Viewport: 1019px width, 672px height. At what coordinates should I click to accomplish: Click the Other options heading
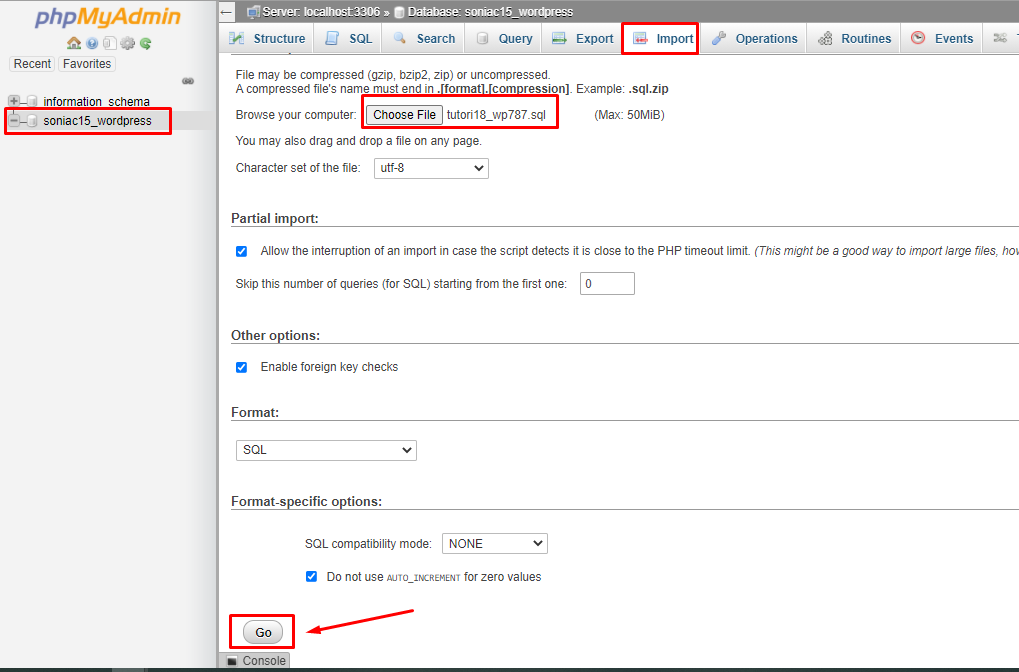tap(276, 335)
